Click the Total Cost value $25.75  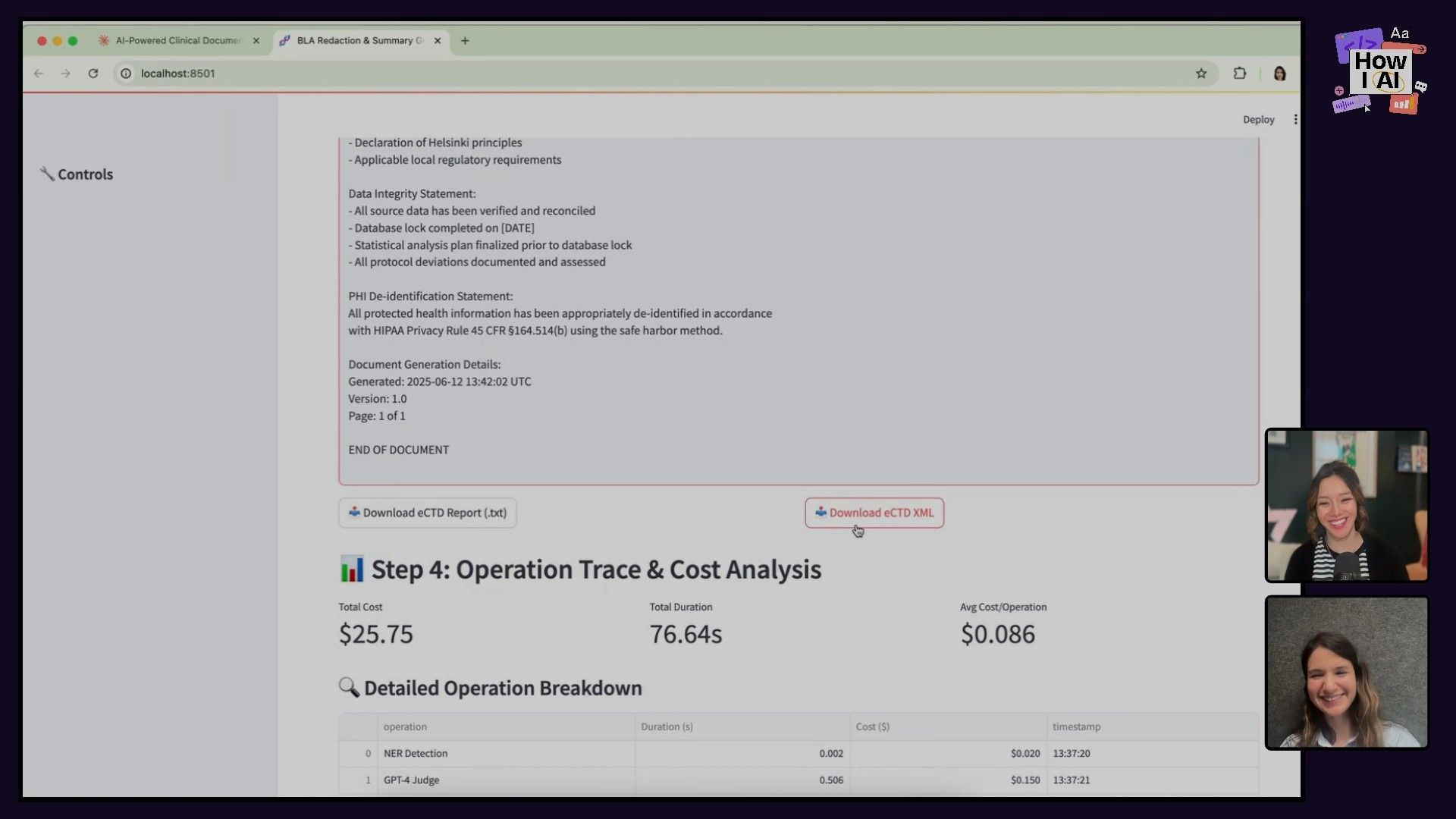376,634
